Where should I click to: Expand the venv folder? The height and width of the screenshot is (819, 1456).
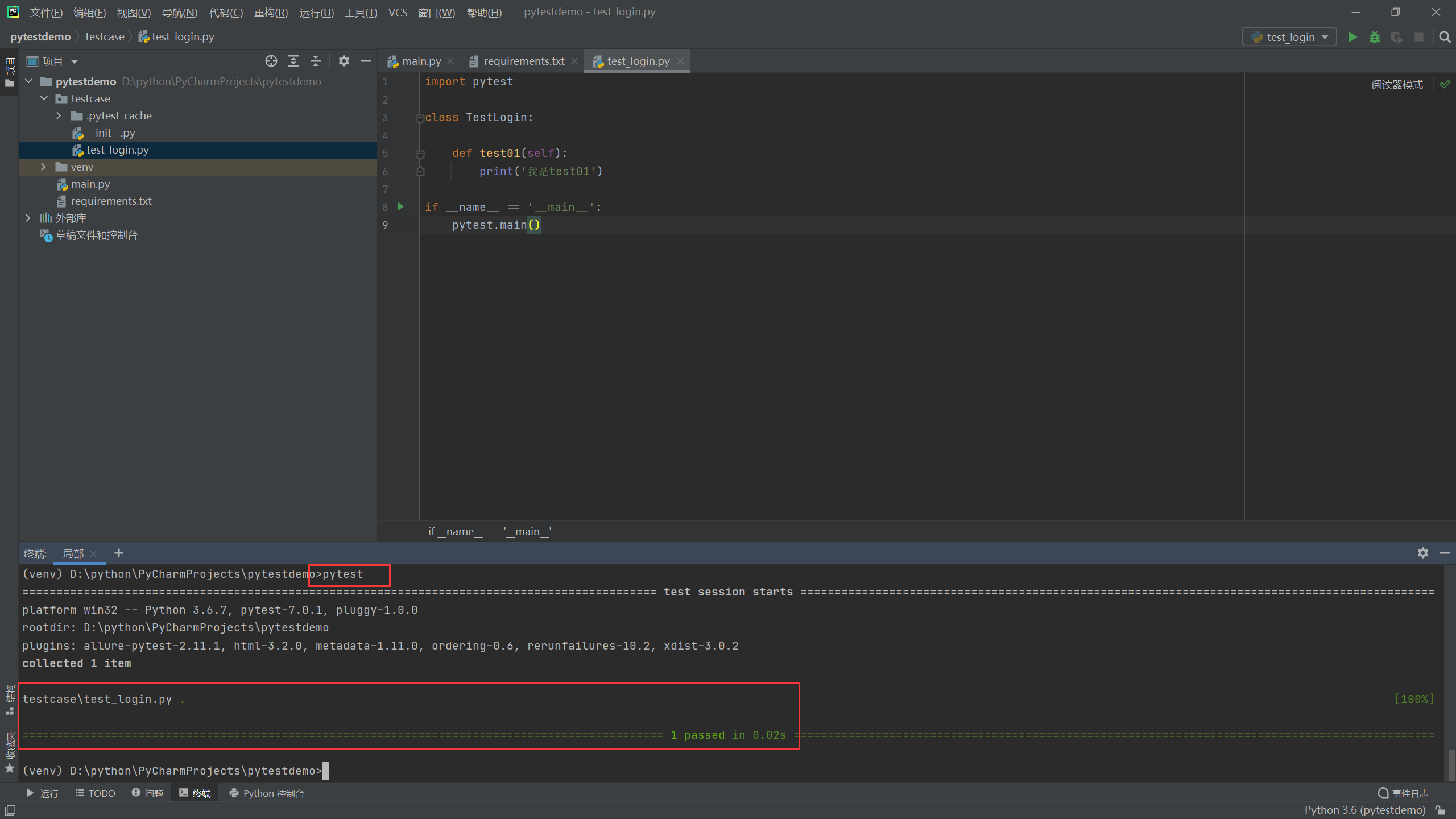coord(43,167)
